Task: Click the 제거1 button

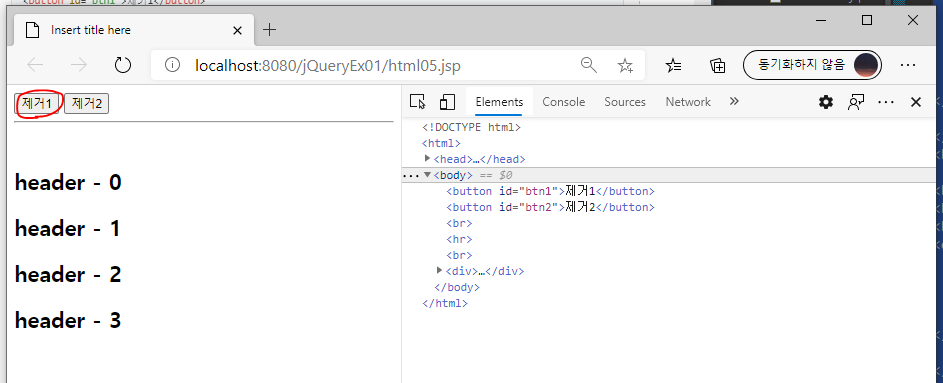Action: [x=37, y=103]
